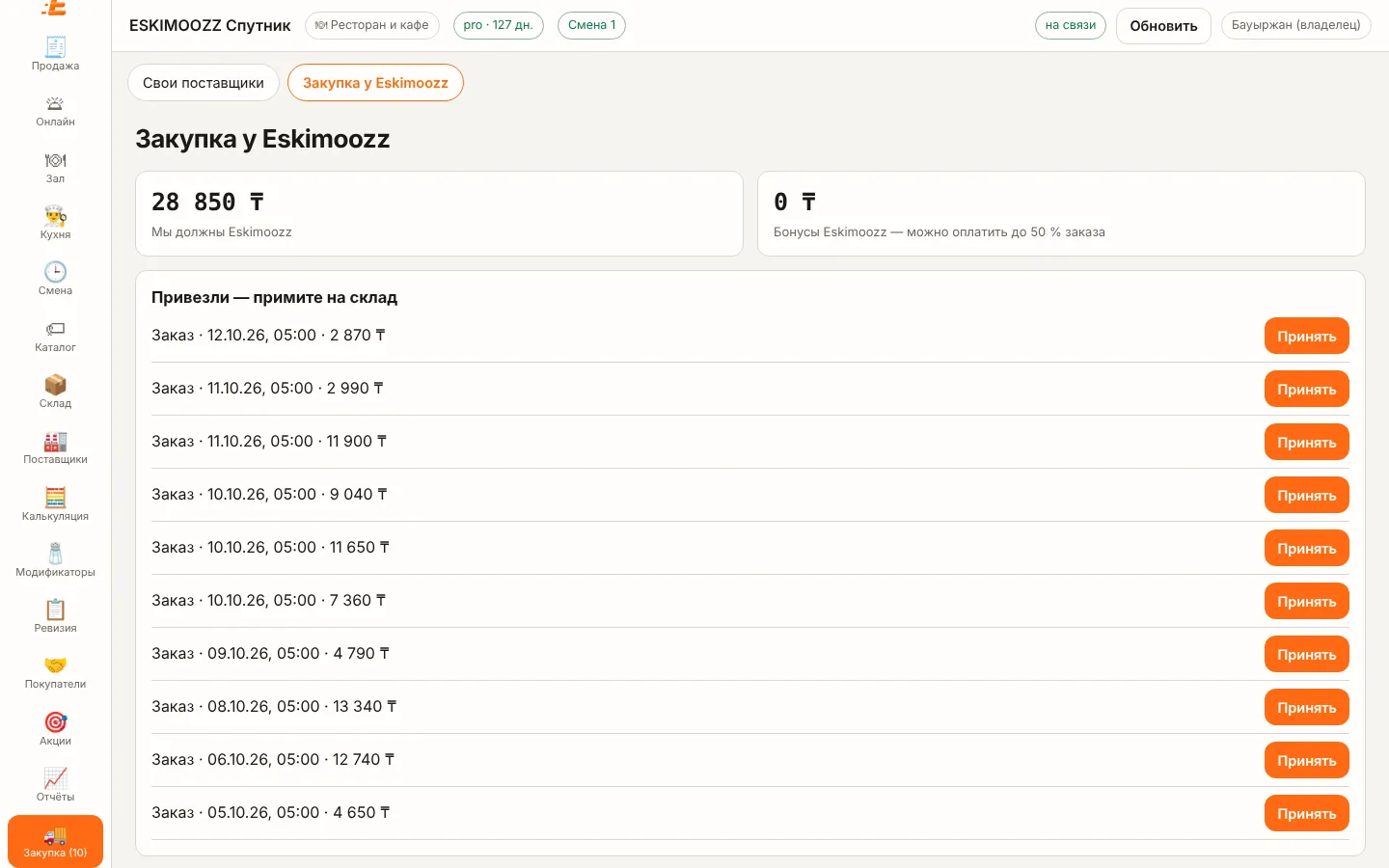
Task: Open the Склад box icon
Action: pos(55,384)
